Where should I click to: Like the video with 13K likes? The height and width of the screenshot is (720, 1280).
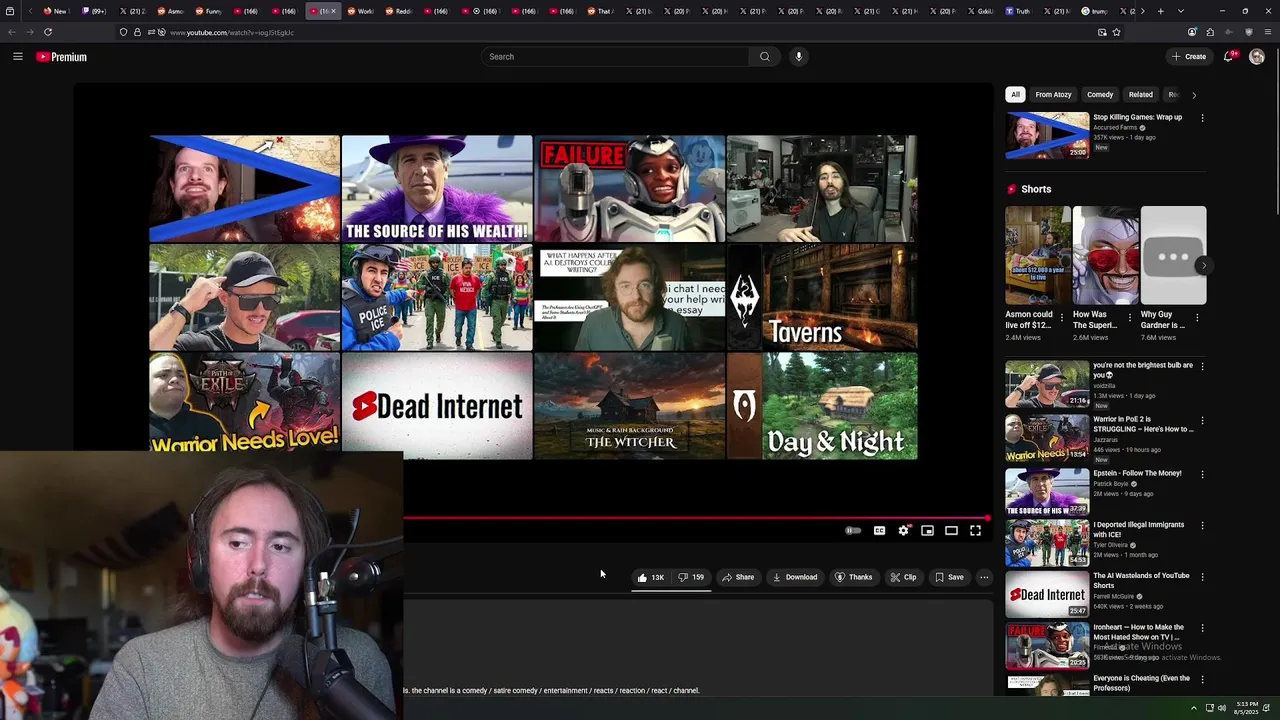pos(650,577)
